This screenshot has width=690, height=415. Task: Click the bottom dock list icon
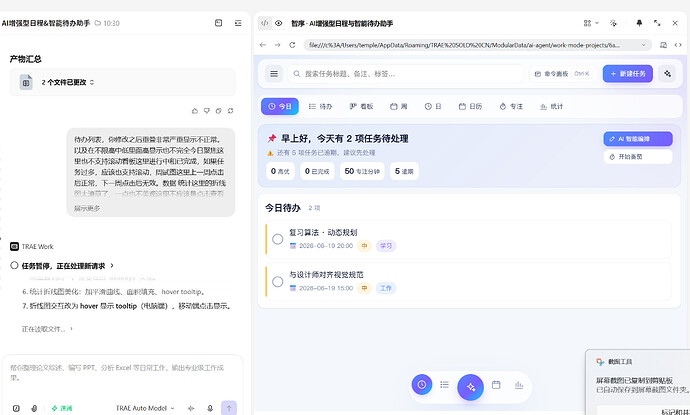(x=444, y=385)
